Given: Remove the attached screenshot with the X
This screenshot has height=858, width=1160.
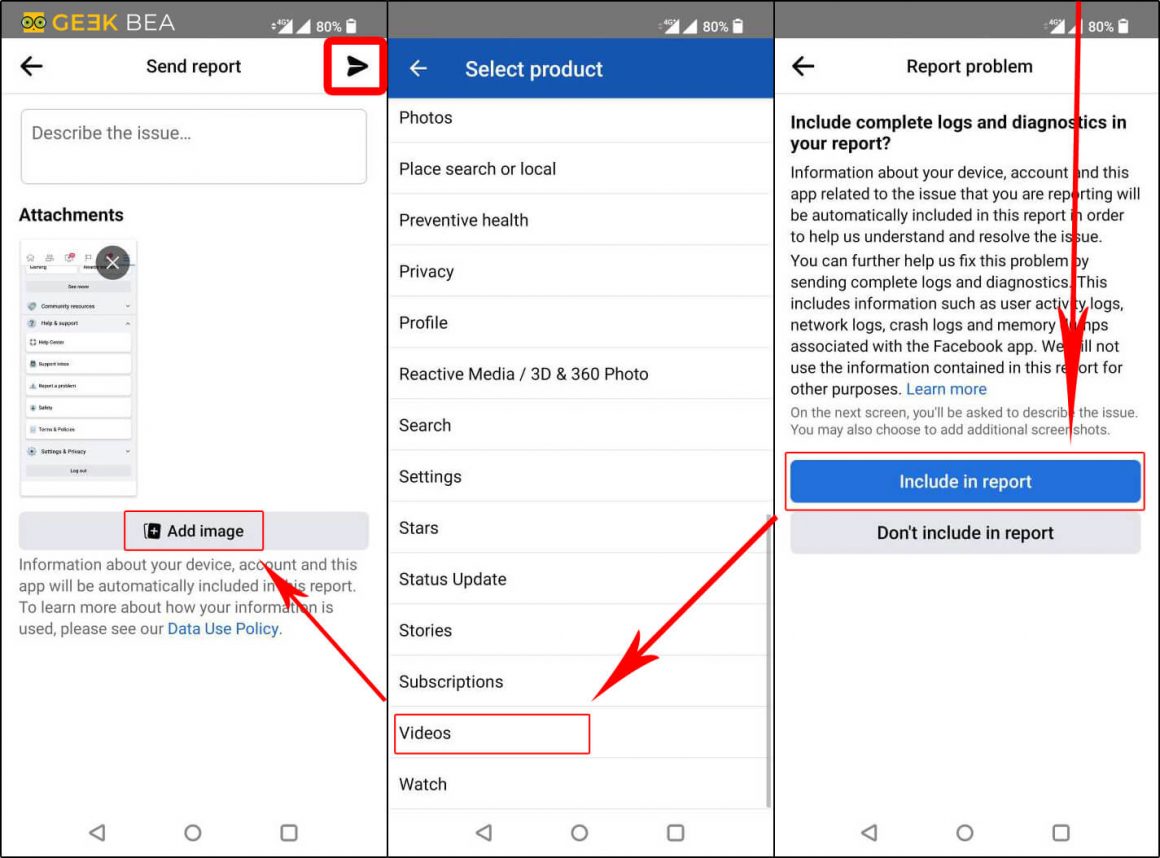Looking at the screenshot, I should [112, 263].
